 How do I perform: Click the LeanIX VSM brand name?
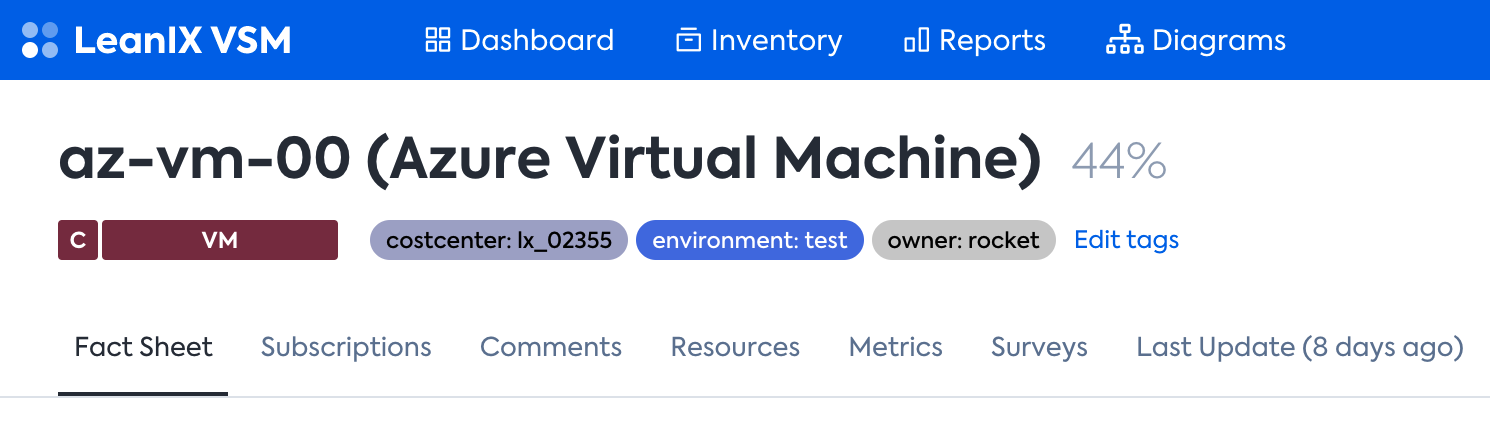(182, 40)
